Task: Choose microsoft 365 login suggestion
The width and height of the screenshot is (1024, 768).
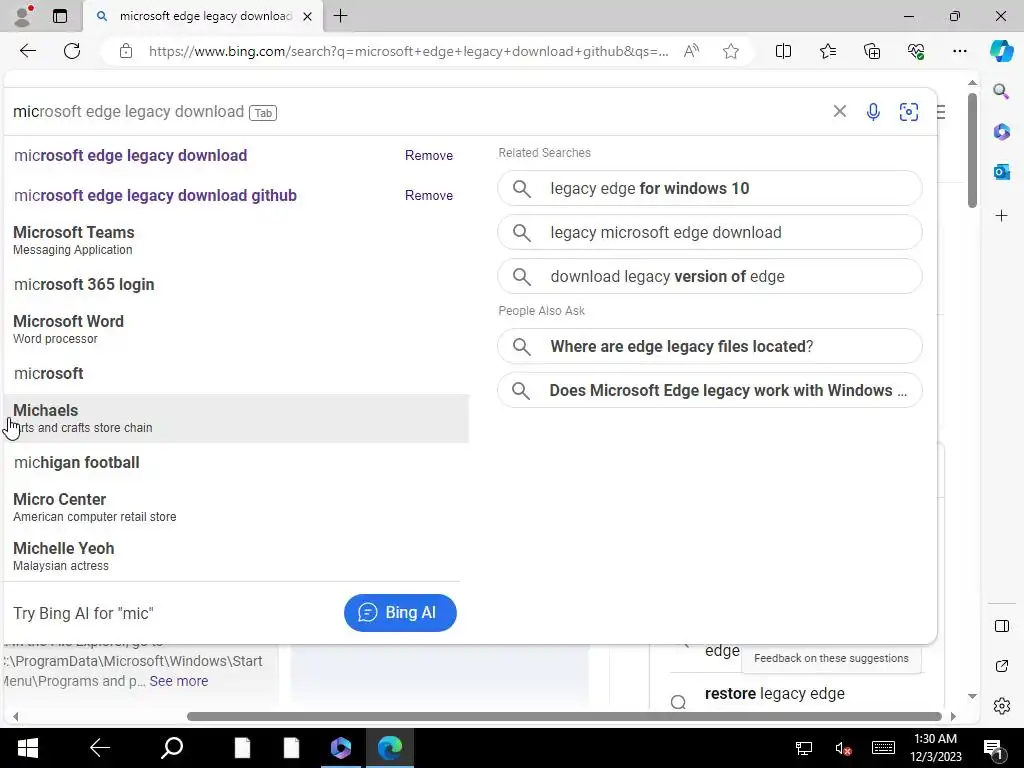Action: (236, 284)
